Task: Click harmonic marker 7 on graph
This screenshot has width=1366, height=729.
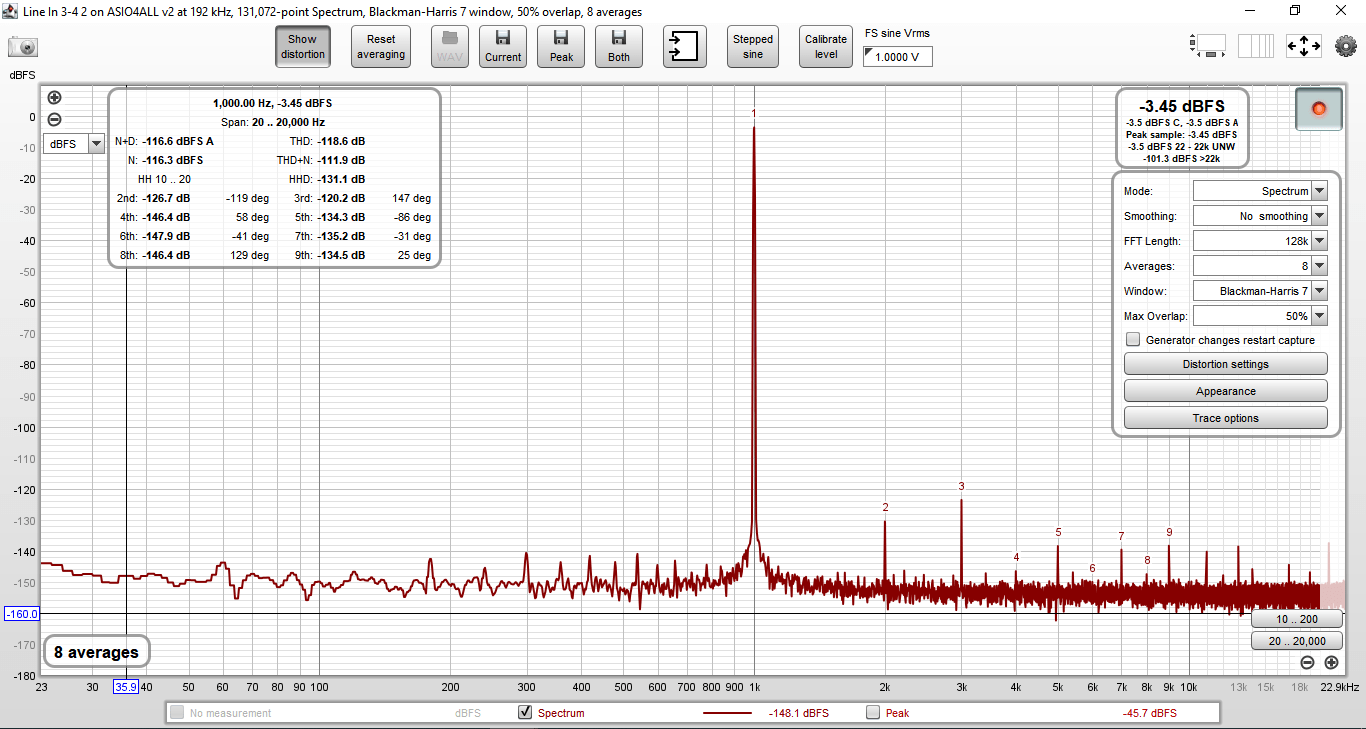Action: tap(1121, 536)
